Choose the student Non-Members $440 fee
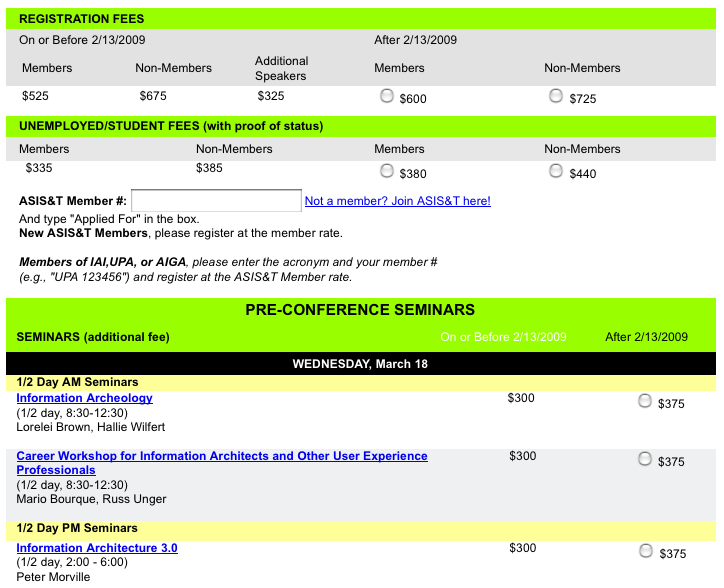This screenshot has height=588, width=724. tap(556, 171)
